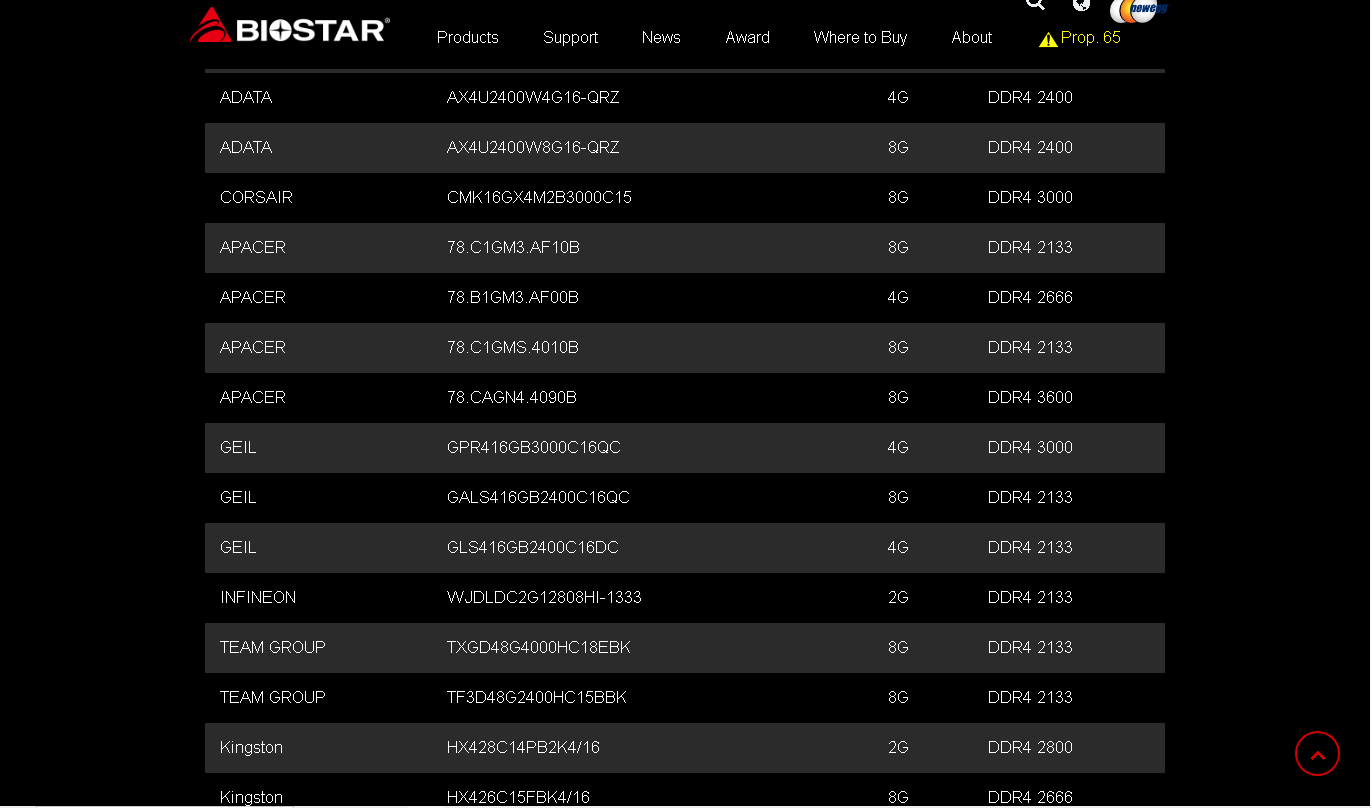Click DDR4 2800 in HX428C14PB2K4/16 row
The width and height of the screenshot is (1372, 808).
pyautogui.click(x=1030, y=747)
